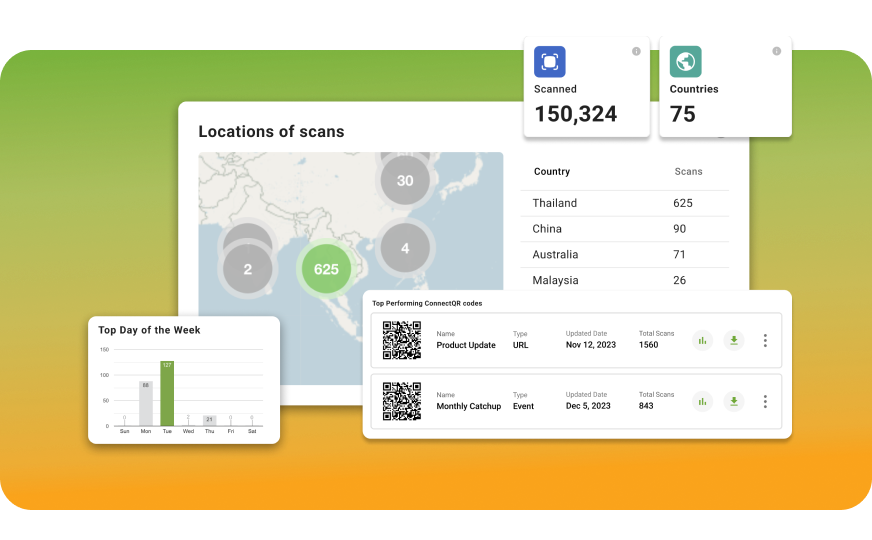
Task: Click the Top Day of the Week title
Action: pyautogui.click(x=149, y=330)
